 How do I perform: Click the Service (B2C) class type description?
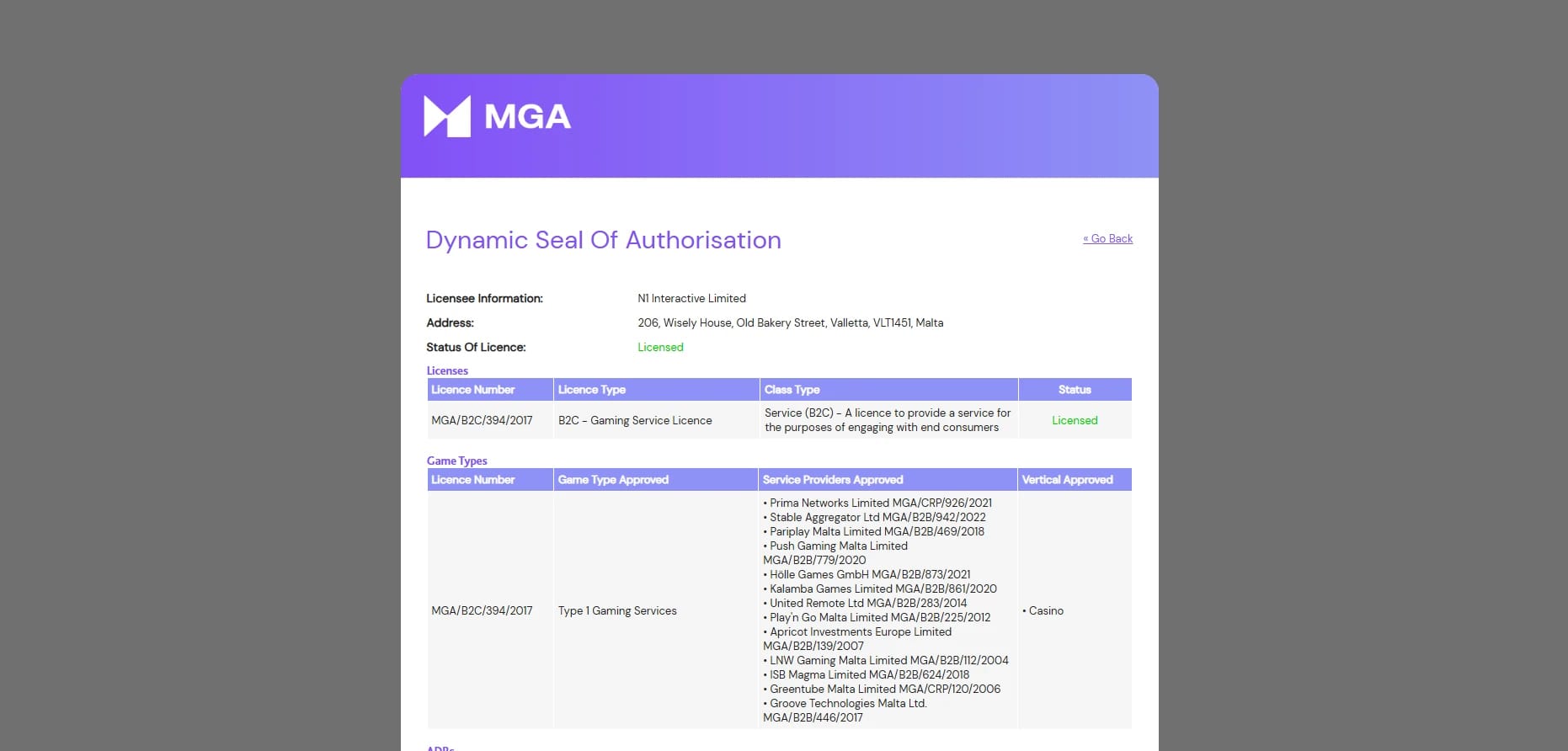888,420
